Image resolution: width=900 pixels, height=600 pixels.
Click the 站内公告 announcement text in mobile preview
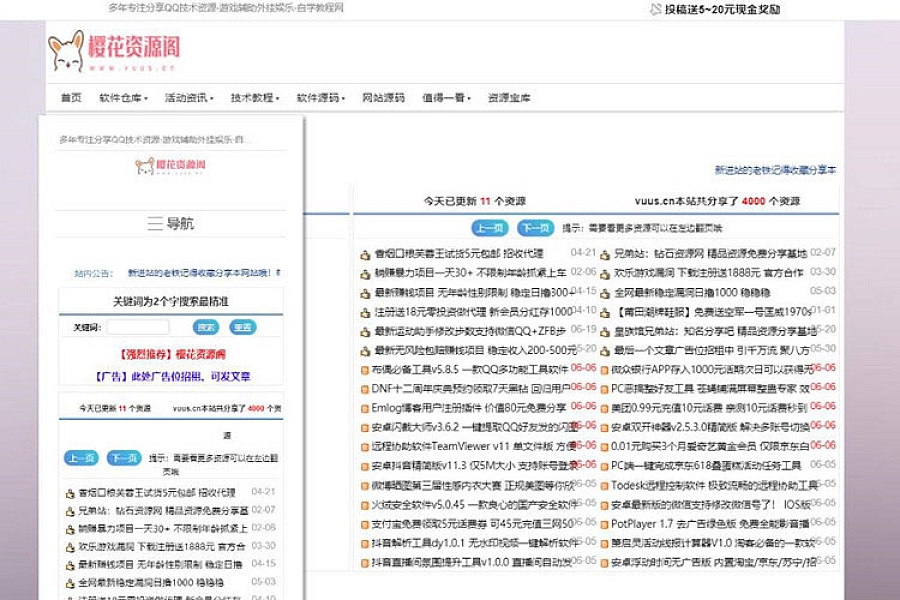(x=204, y=273)
